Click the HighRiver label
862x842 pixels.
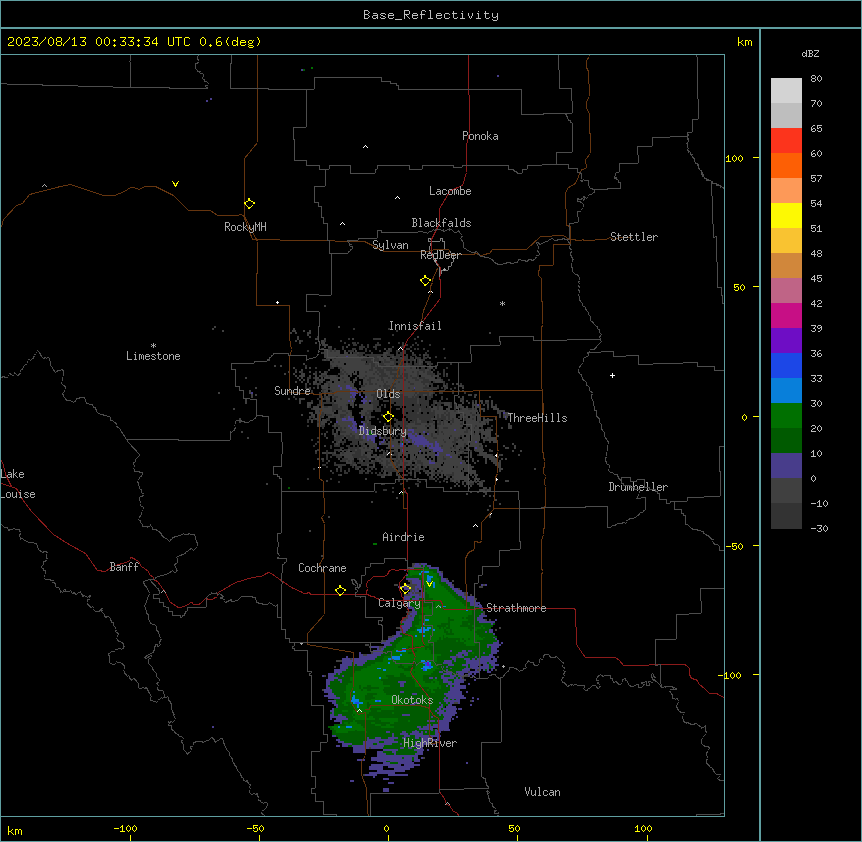(430, 743)
